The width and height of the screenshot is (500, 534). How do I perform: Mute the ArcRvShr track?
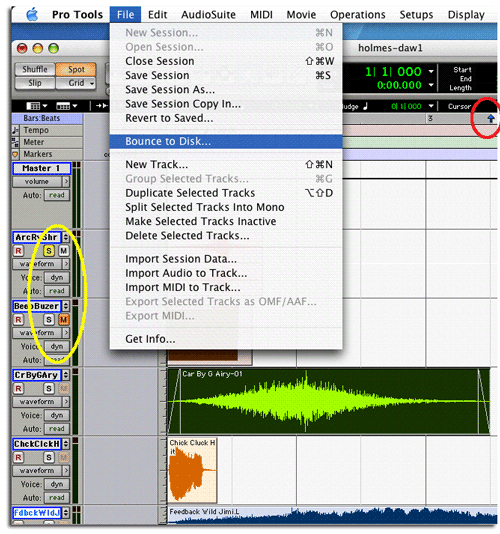click(x=63, y=251)
